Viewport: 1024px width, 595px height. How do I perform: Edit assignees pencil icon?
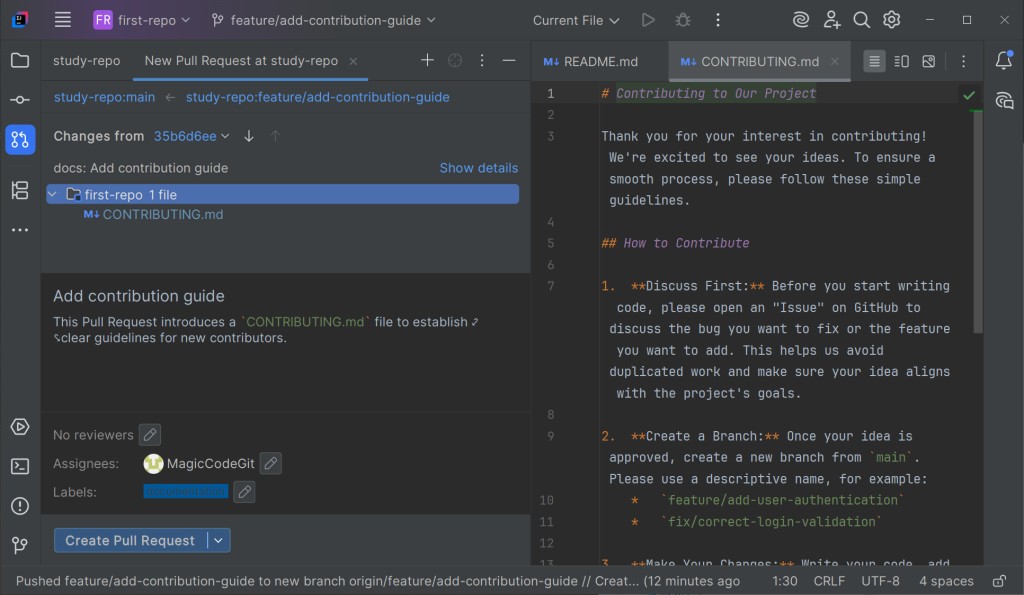(x=270, y=463)
